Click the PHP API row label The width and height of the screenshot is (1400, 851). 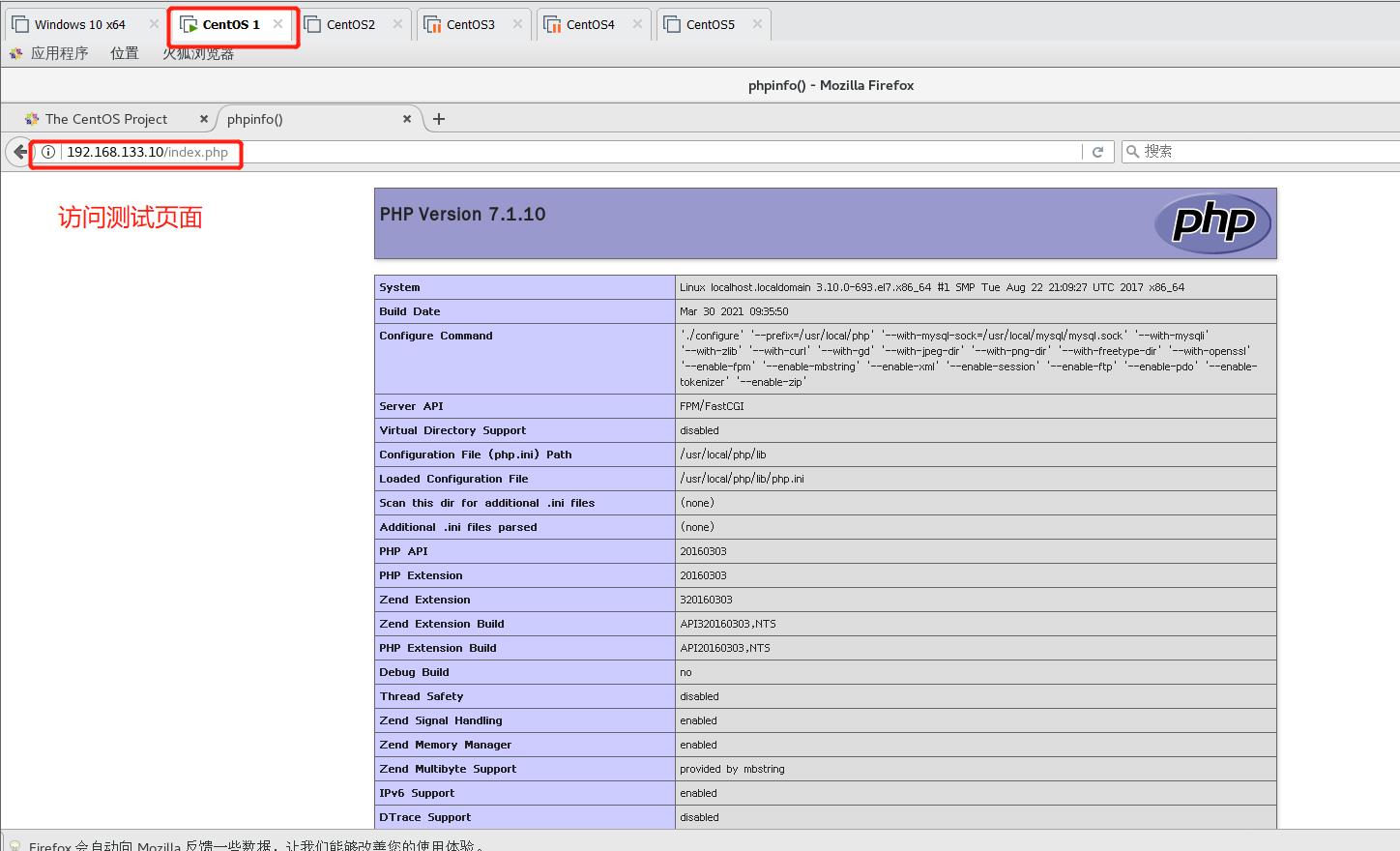coord(403,551)
